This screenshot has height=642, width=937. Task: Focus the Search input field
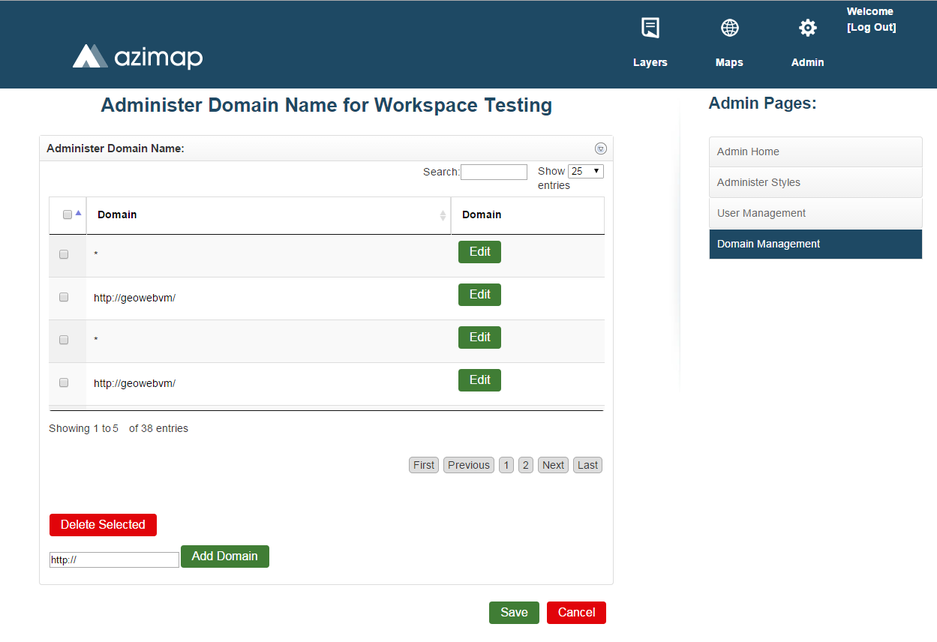point(493,172)
